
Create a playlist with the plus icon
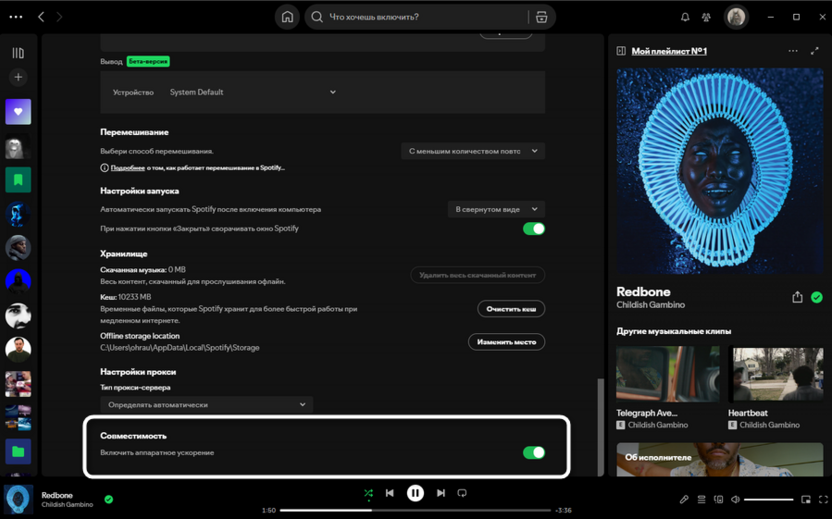[x=18, y=77]
